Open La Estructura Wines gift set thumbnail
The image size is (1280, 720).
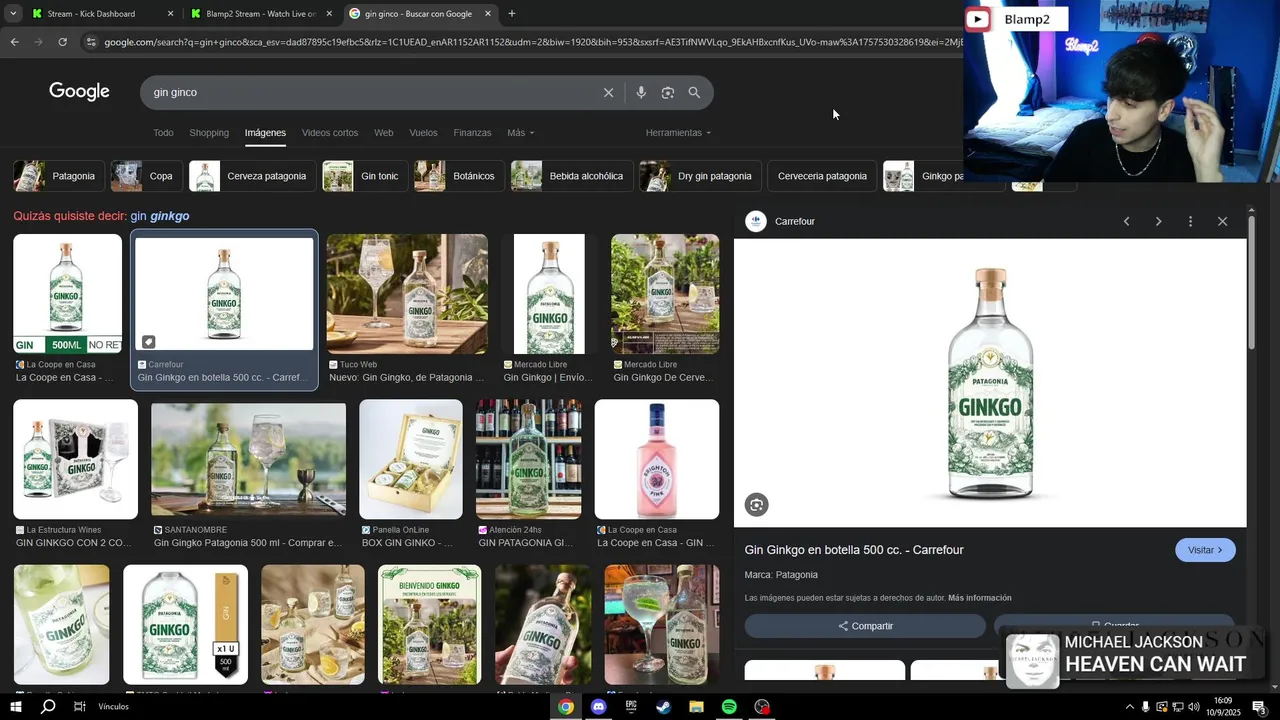tap(75, 459)
